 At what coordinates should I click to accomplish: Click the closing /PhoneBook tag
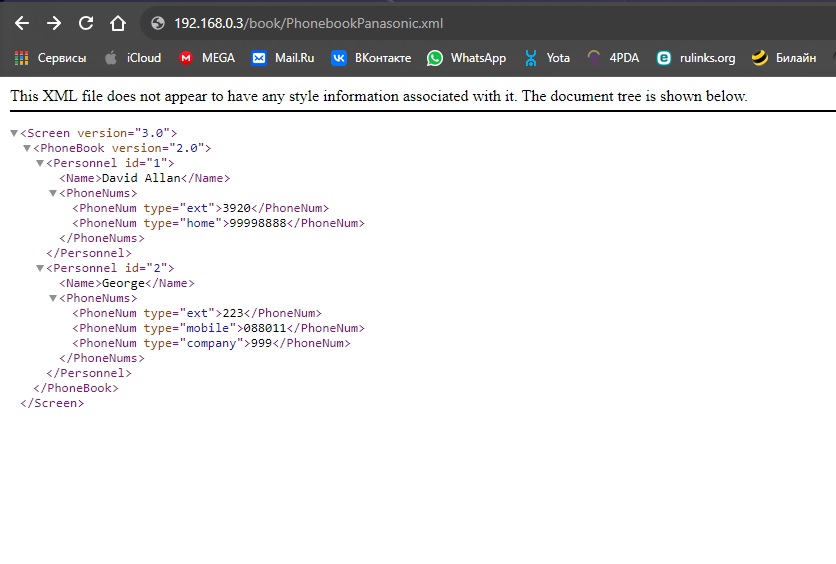[76, 388]
